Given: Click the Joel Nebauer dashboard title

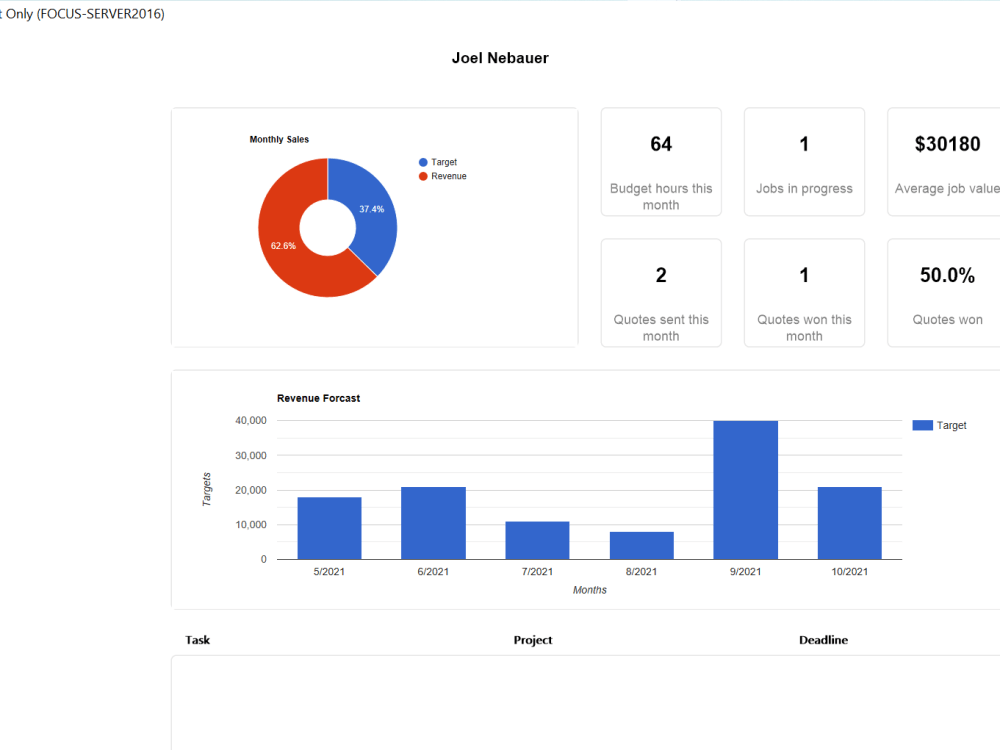Looking at the screenshot, I should click(x=500, y=58).
